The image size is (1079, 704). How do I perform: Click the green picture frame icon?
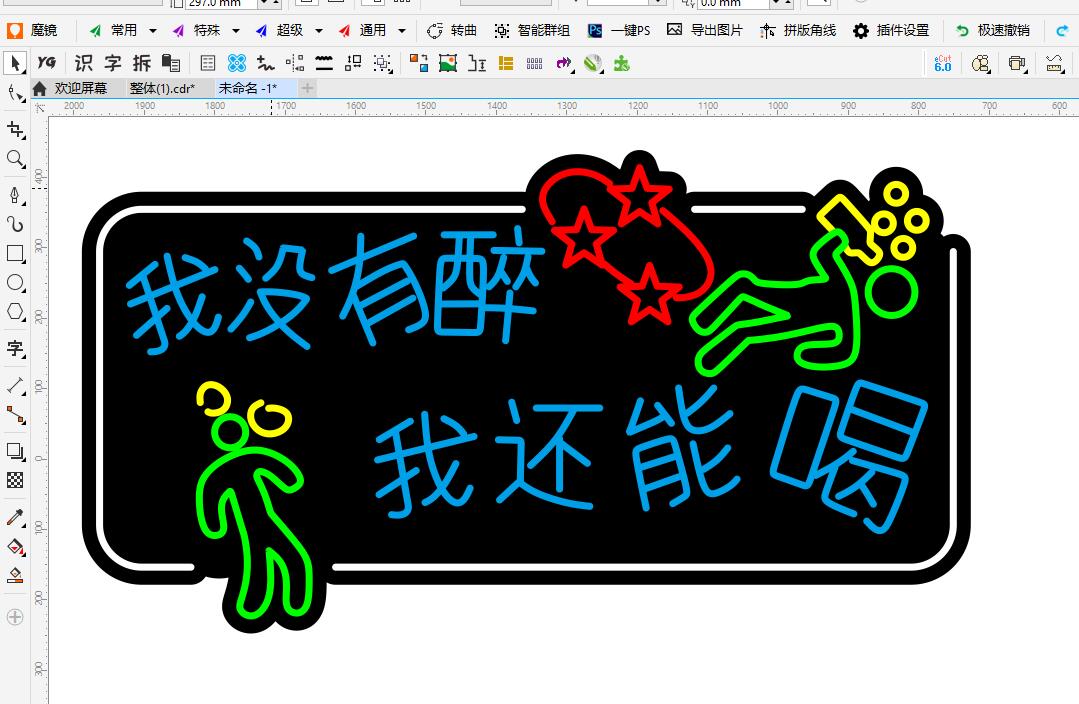coord(448,63)
